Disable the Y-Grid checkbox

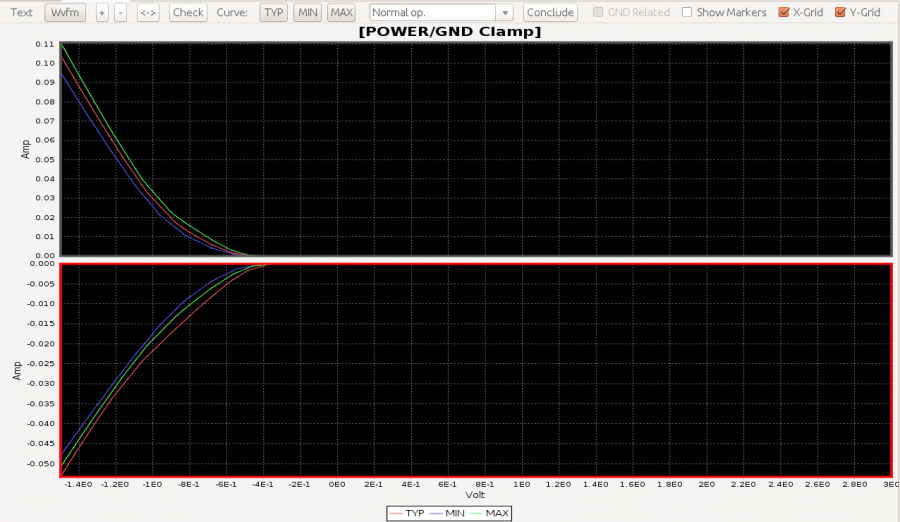(840, 13)
